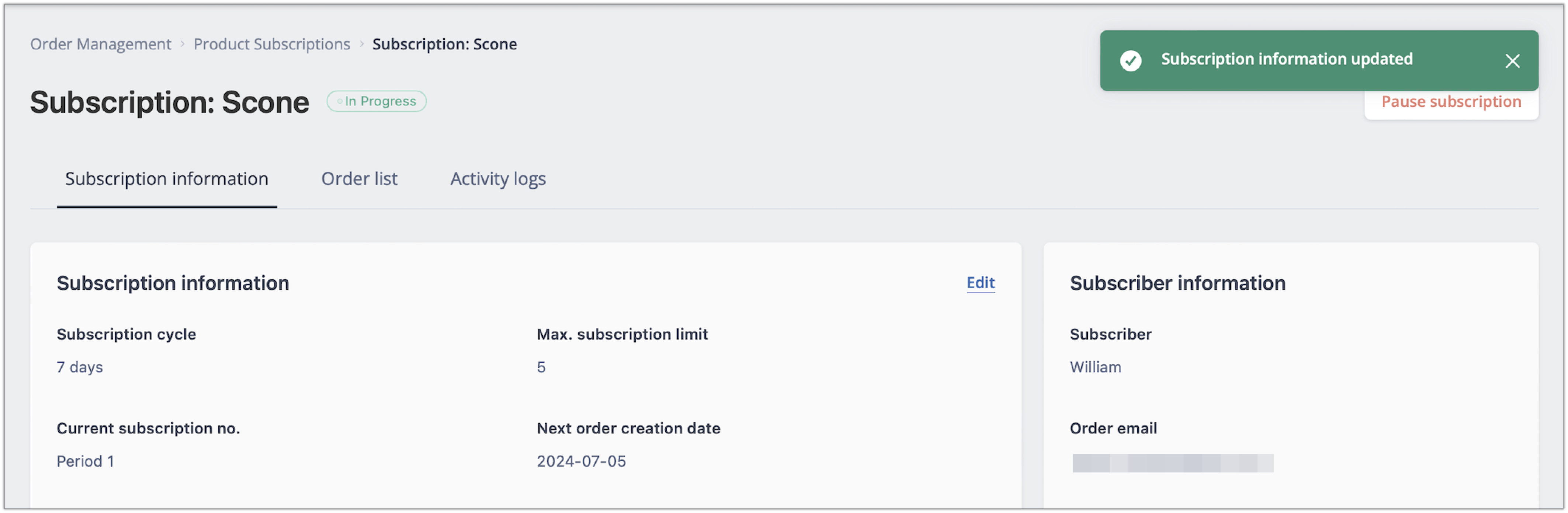Viewport: 1568px width, 513px height.
Task: Select the Subscription information tab
Action: (x=167, y=179)
